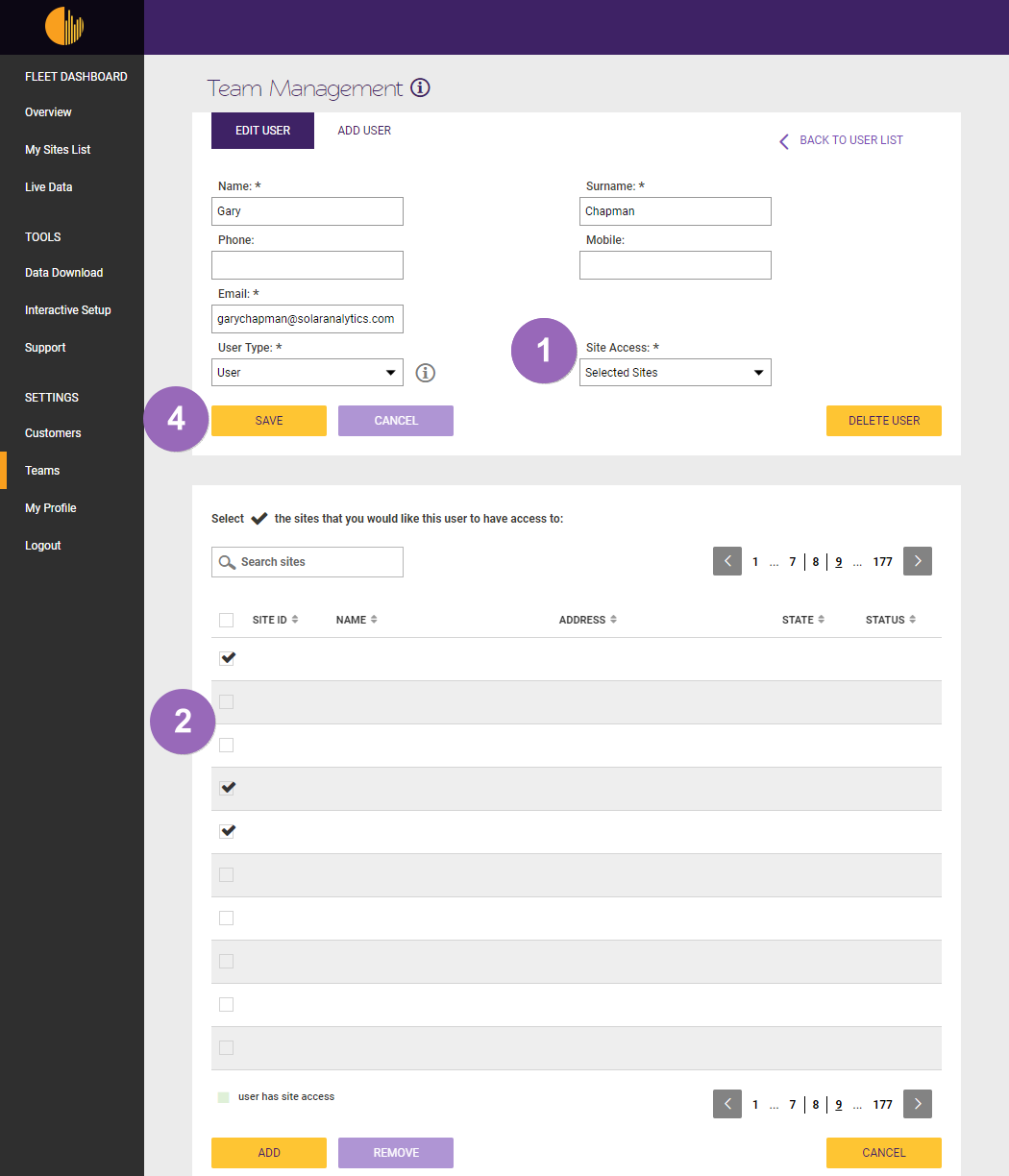Show User Type info icon
Image resolution: width=1009 pixels, height=1176 pixels.
[x=426, y=372]
